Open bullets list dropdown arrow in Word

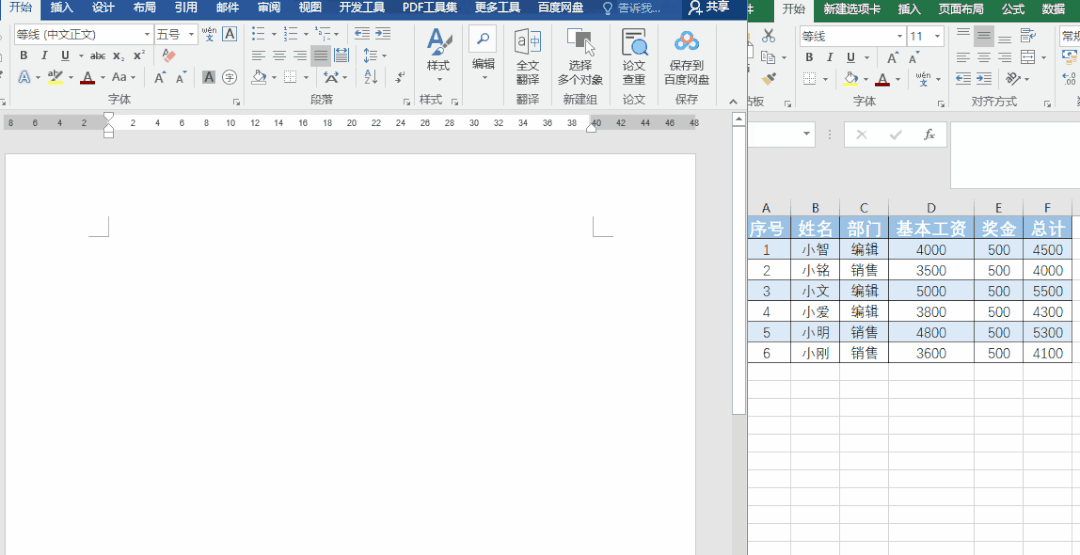(x=273, y=34)
